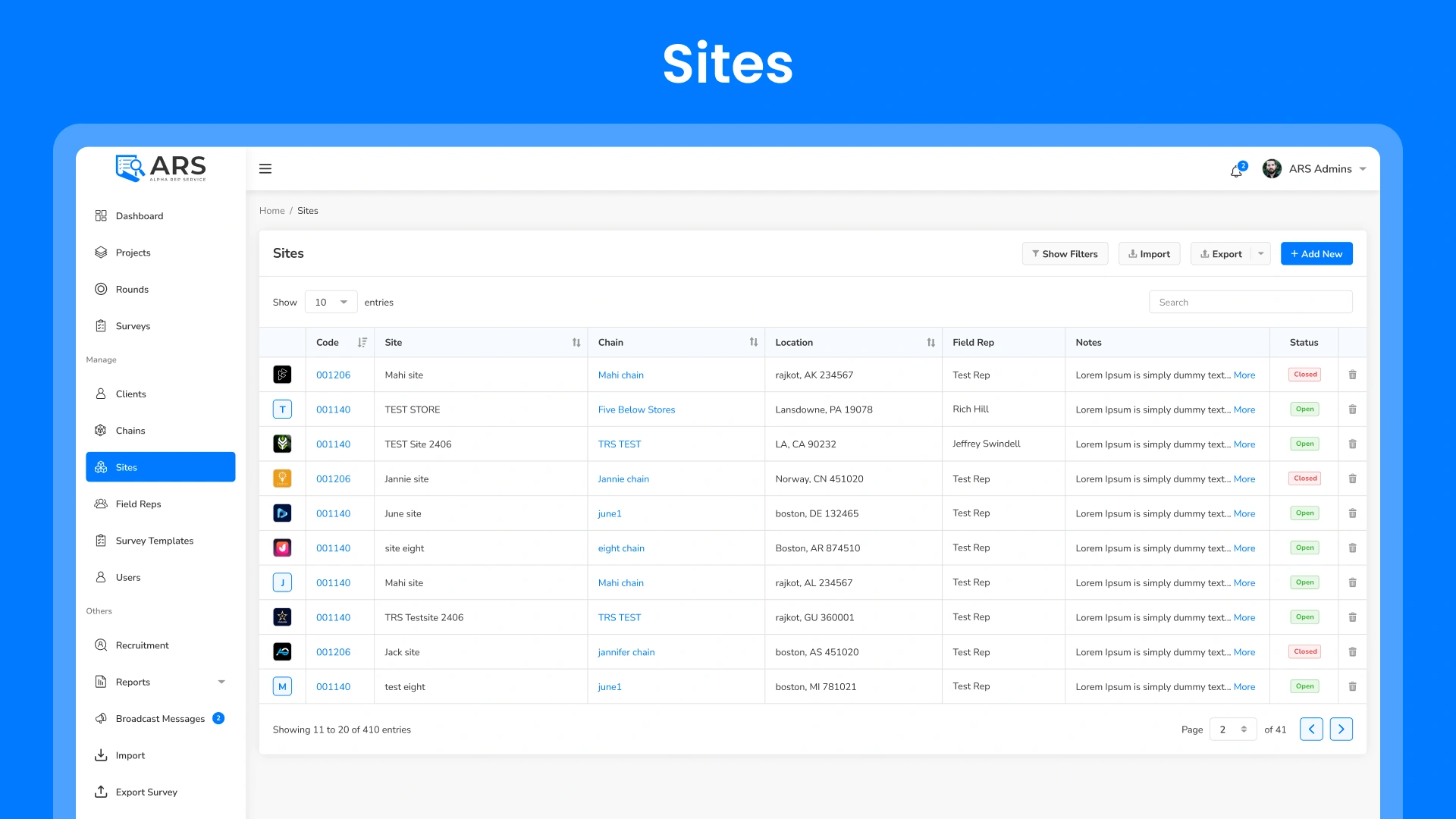Open code 001140 for TEST STORE
This screenshot has height=819, width=1456.
[333, 409]
